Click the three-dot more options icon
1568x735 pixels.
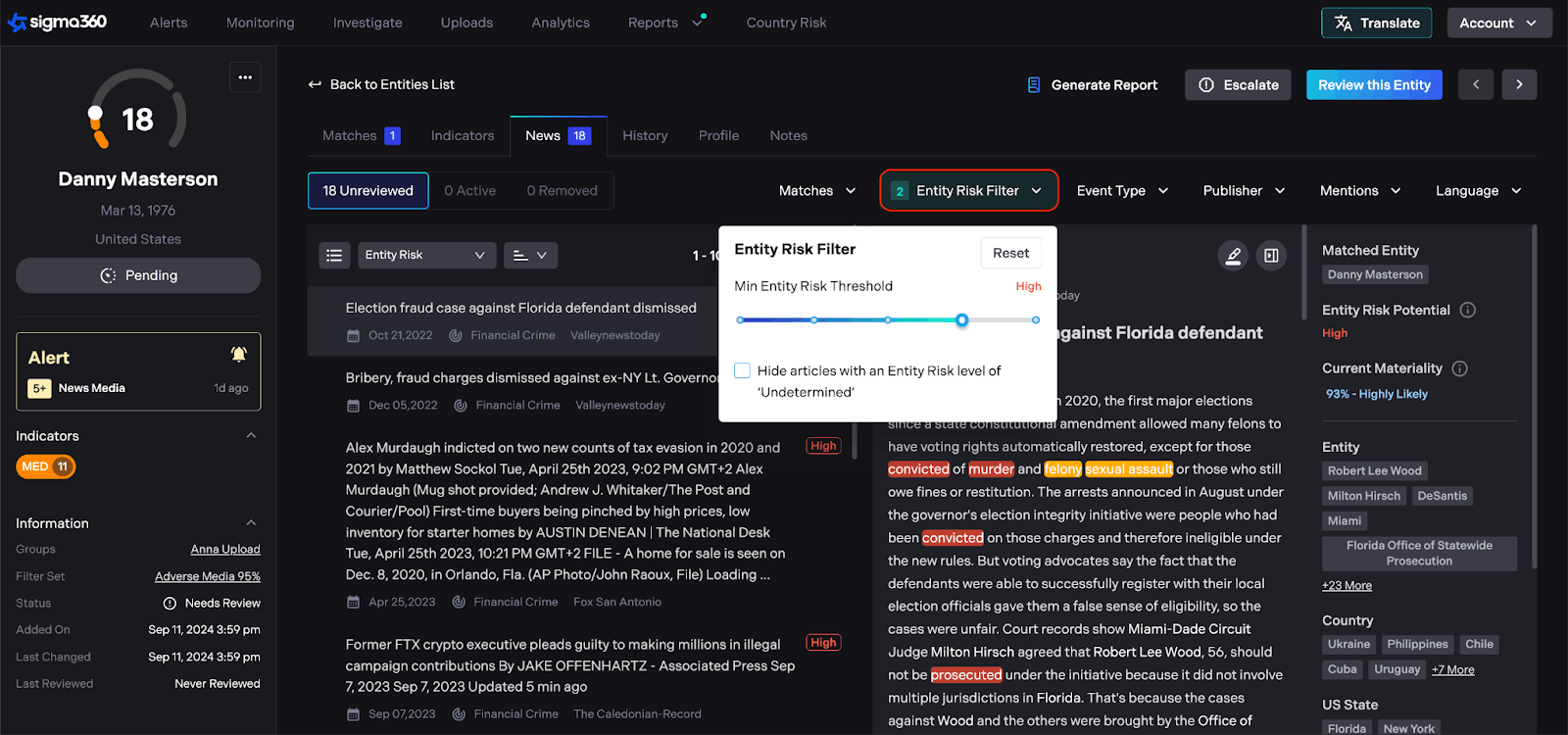pos(245,77)
